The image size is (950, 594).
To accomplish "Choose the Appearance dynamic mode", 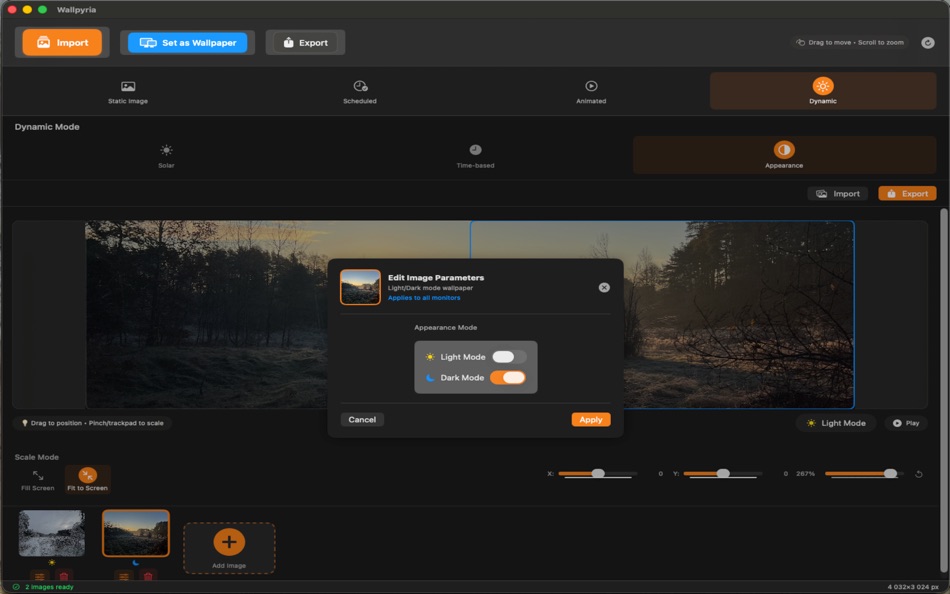I will (x=784, y=155).
